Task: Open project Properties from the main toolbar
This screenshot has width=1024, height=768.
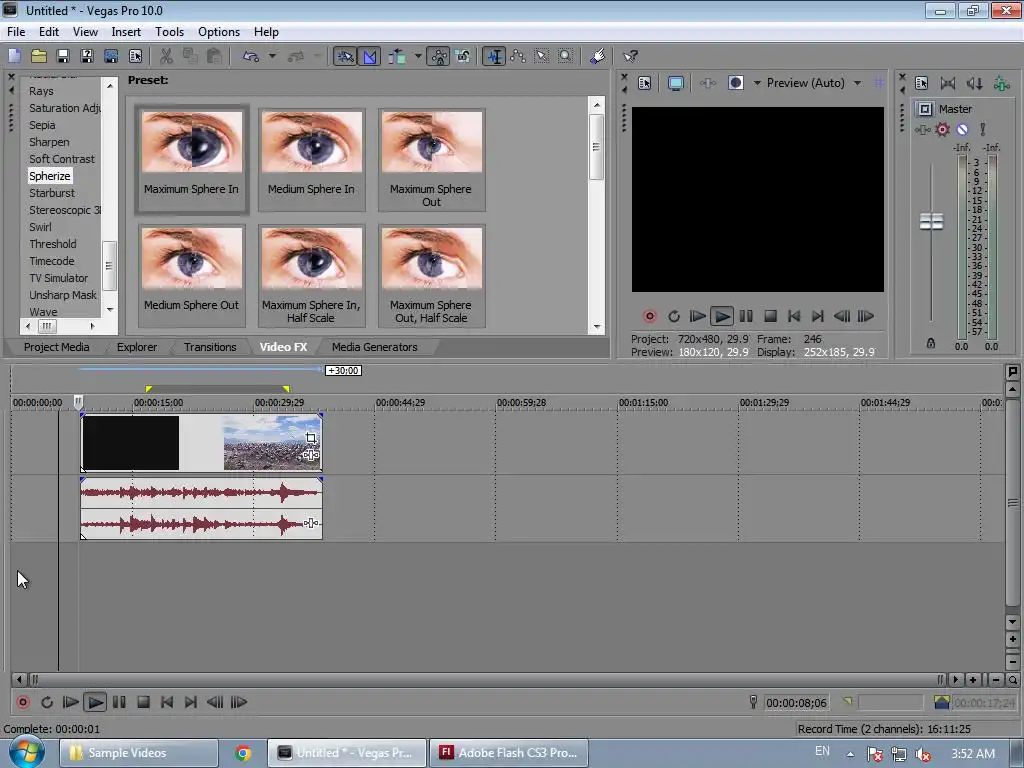Action: [x=135, y=57]
